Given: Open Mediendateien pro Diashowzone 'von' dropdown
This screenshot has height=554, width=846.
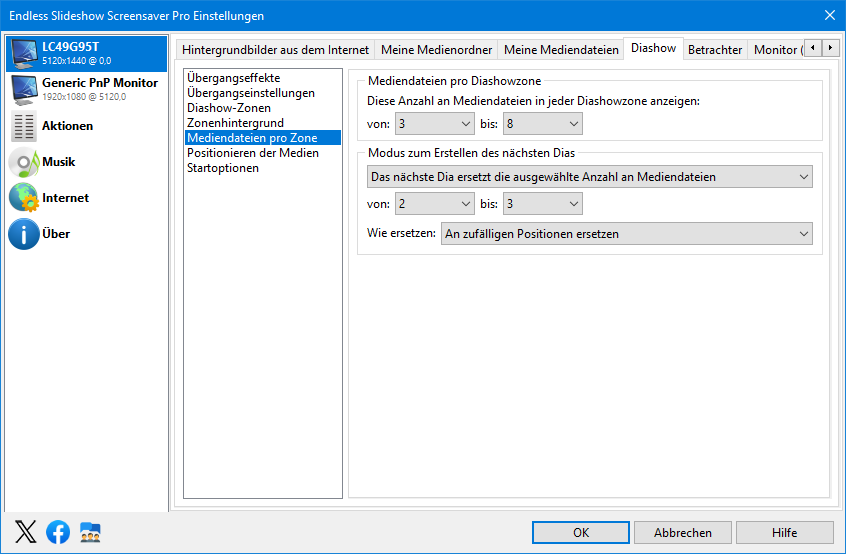Looking at the screenshot, I should click(434, 124).
